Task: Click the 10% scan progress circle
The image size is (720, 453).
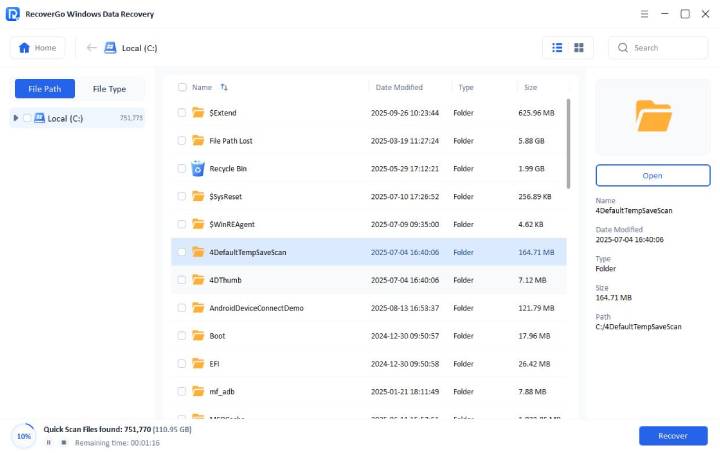Action: point(24,436)
